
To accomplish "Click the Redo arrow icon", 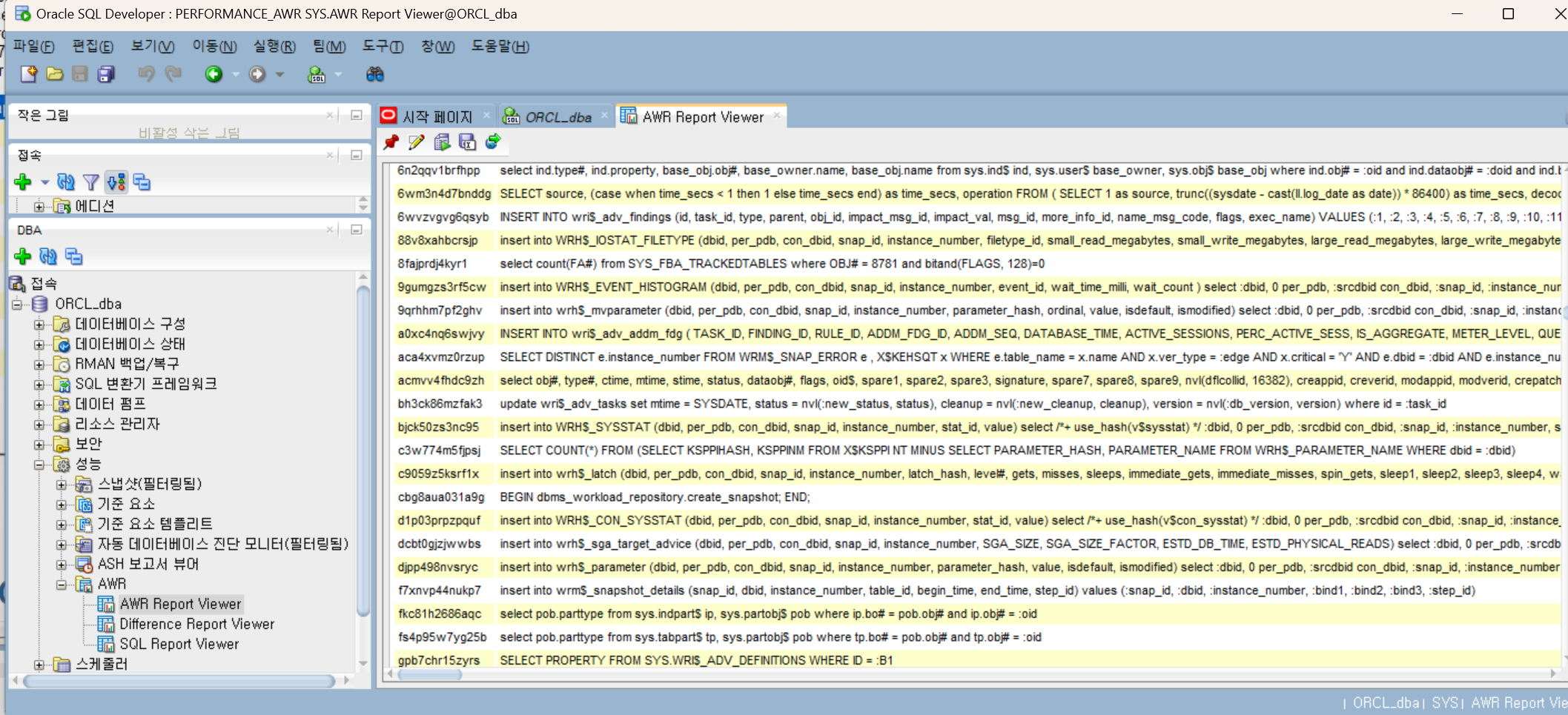I will 173,74.
